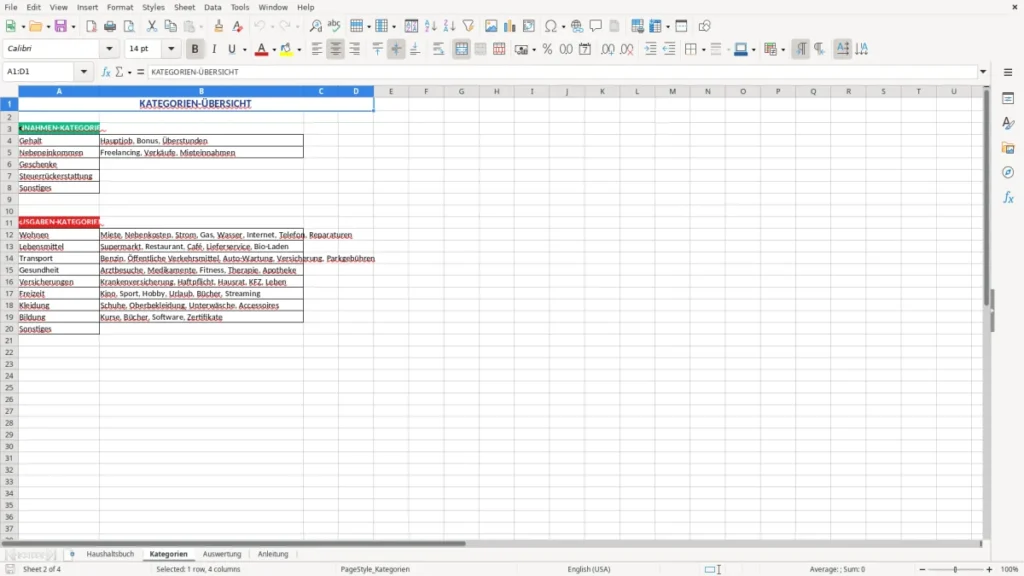This screenshot has height=576, width=1024.
Task: Click the 100% zoom level
Action: (1010, 569)
